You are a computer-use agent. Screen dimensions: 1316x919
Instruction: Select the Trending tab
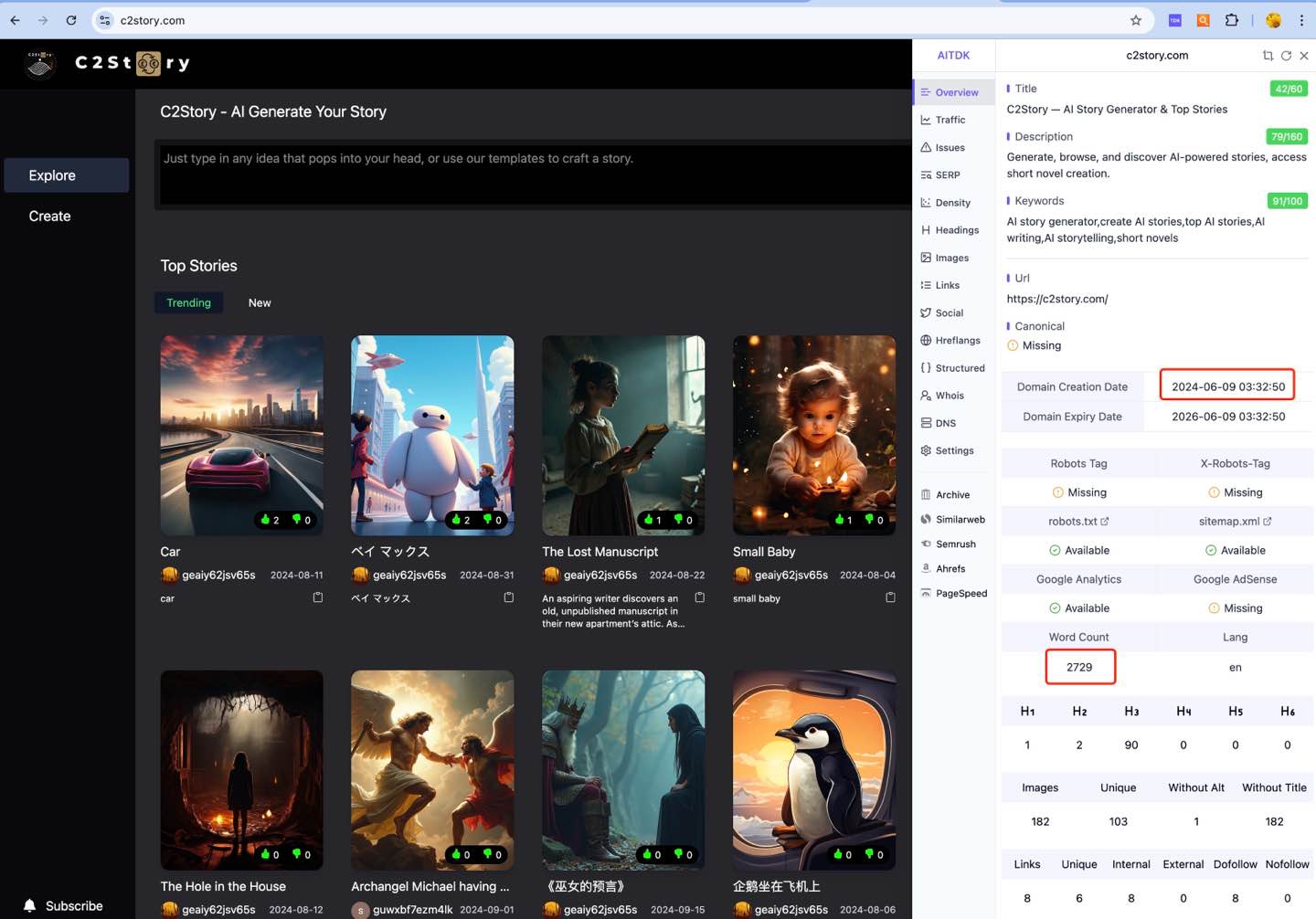pyautogui.click(x=188, y=302)
